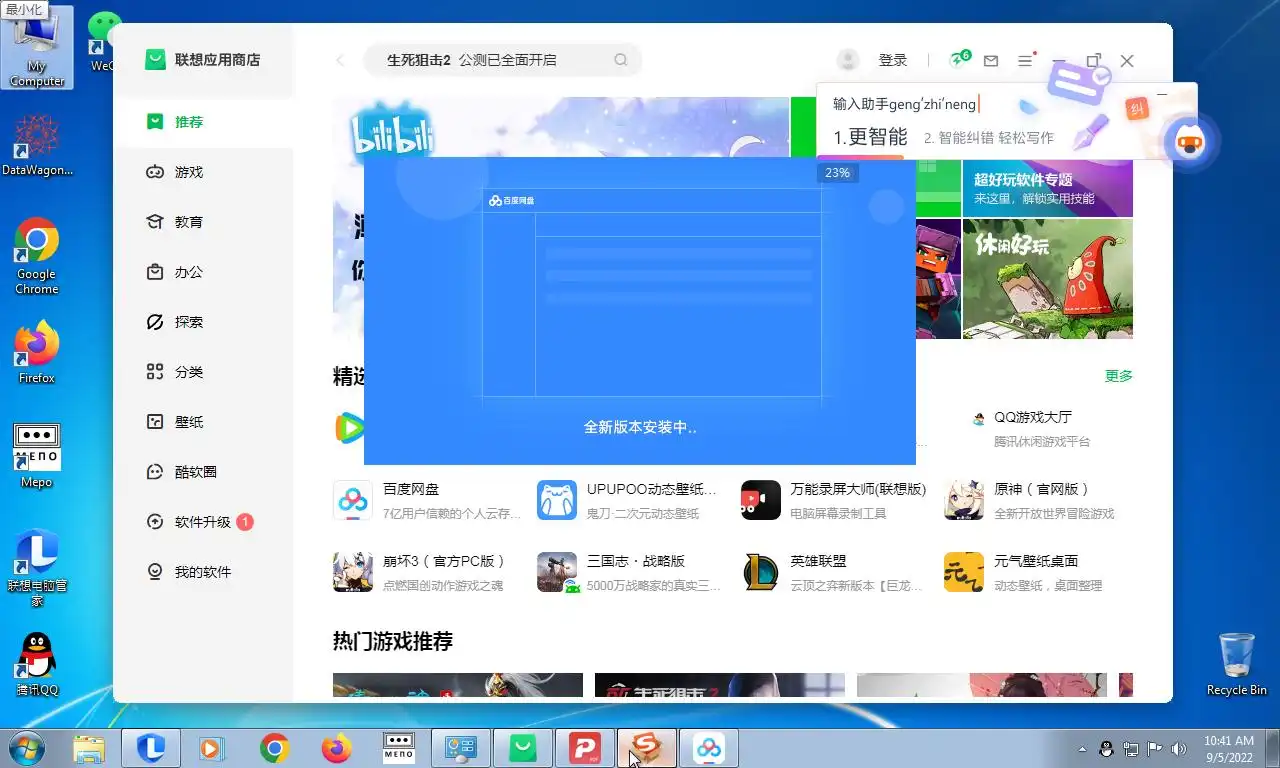Select candidate 1.更智能 in the IME popup
The image size is (1280, 768).
(x=871, y=137)
